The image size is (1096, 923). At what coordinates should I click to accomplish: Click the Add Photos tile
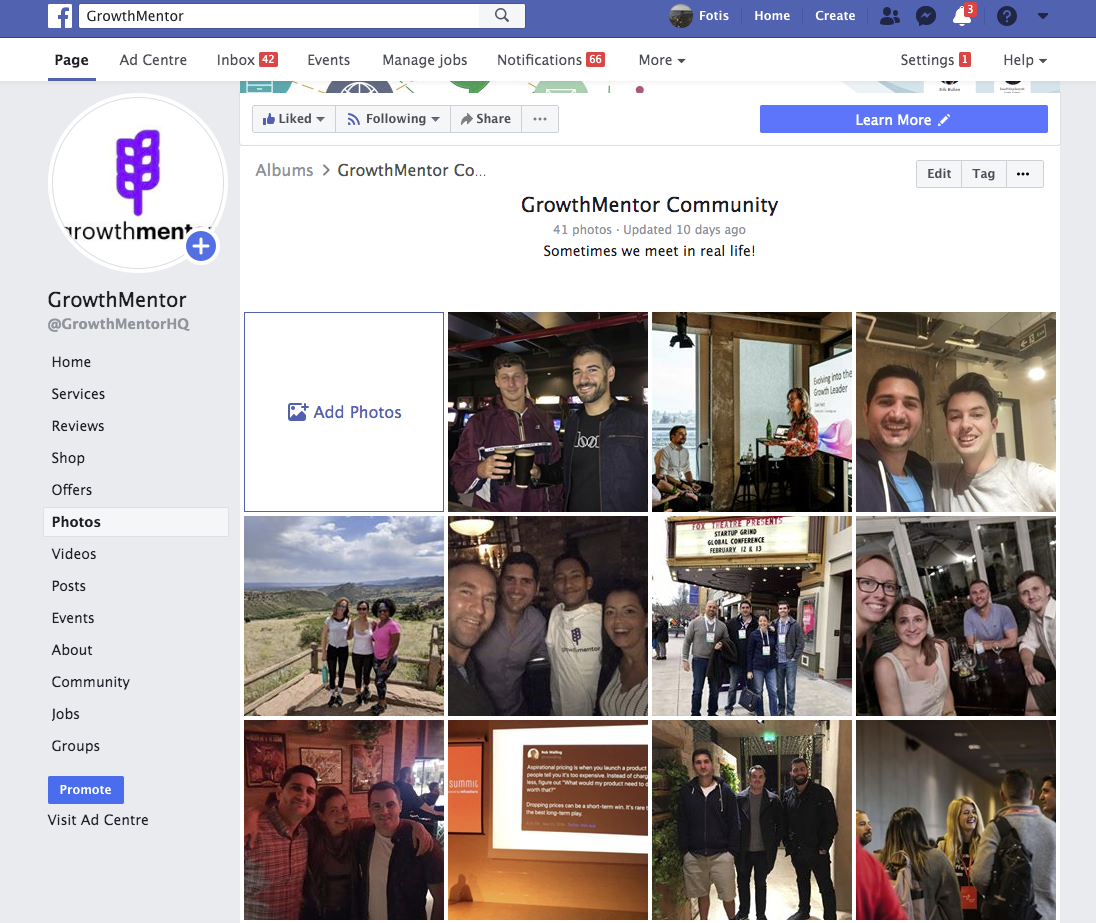[344, 412]
